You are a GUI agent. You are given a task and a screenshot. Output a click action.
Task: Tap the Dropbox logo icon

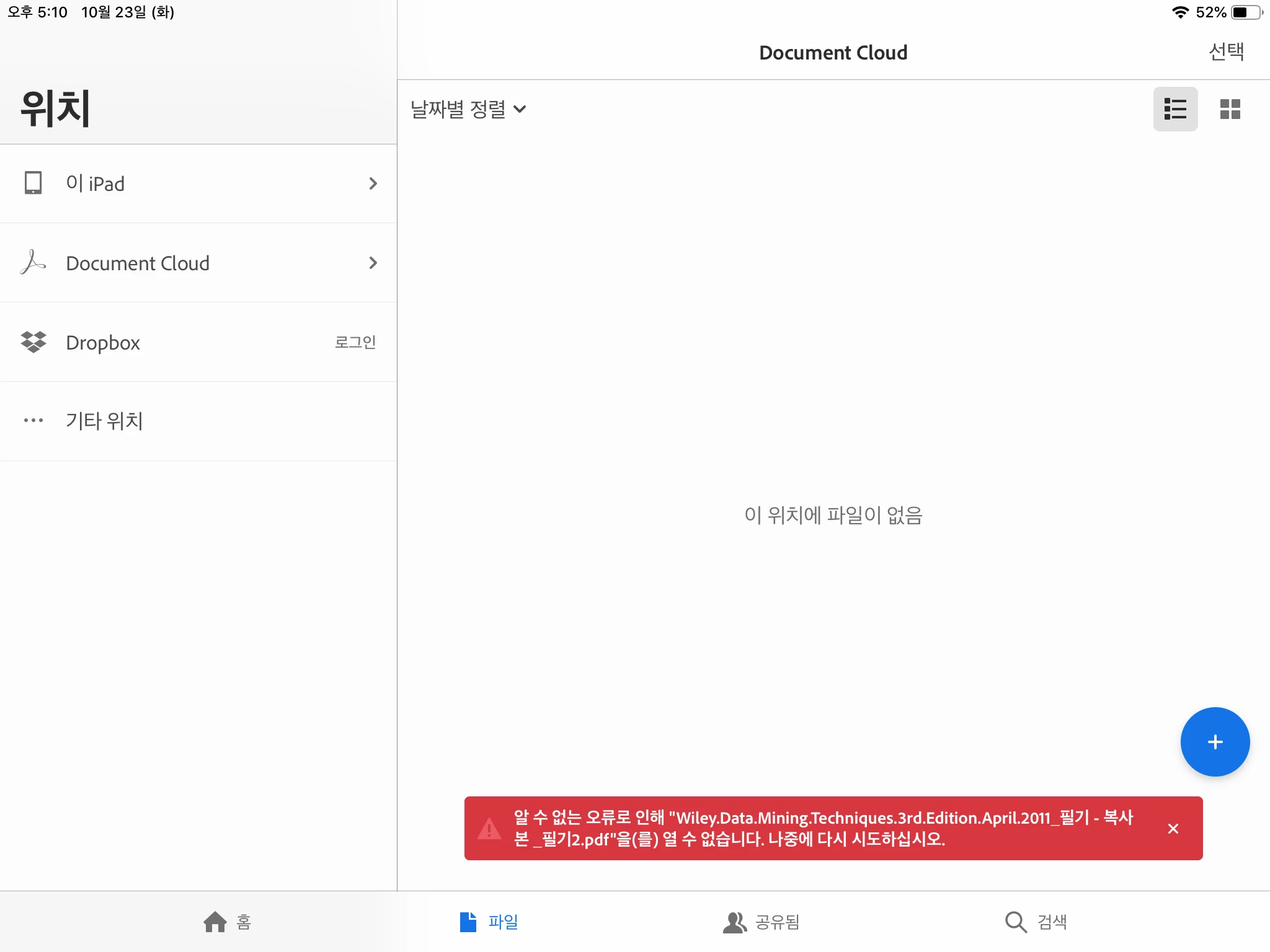tap(33, 342)
